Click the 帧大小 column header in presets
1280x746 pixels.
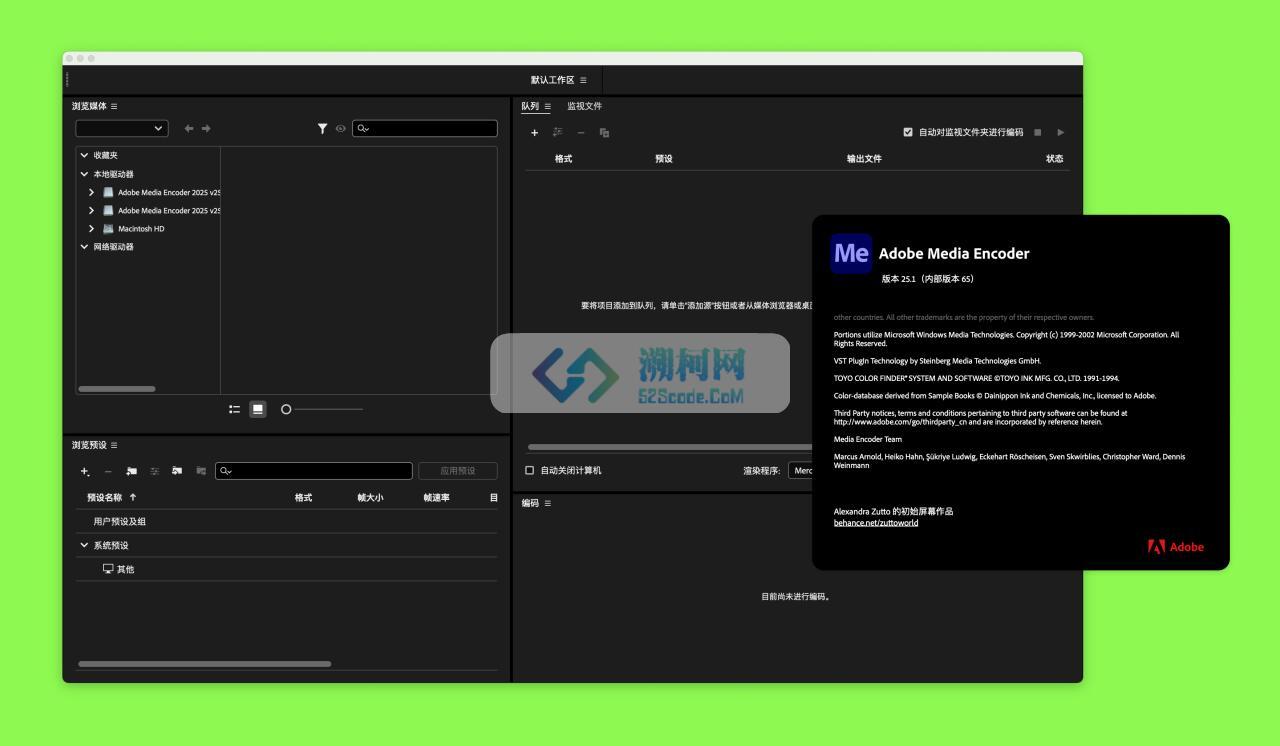pos(370,497)
